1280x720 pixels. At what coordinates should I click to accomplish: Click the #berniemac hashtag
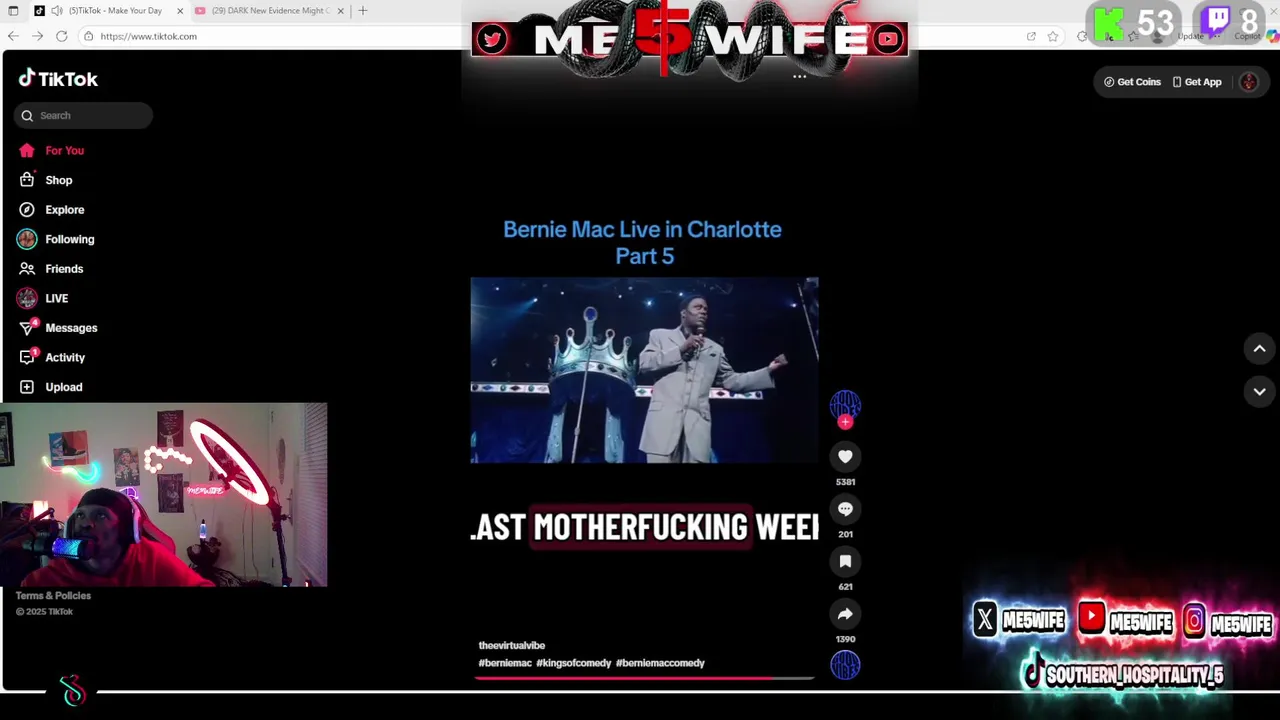[x=505, y=663]
